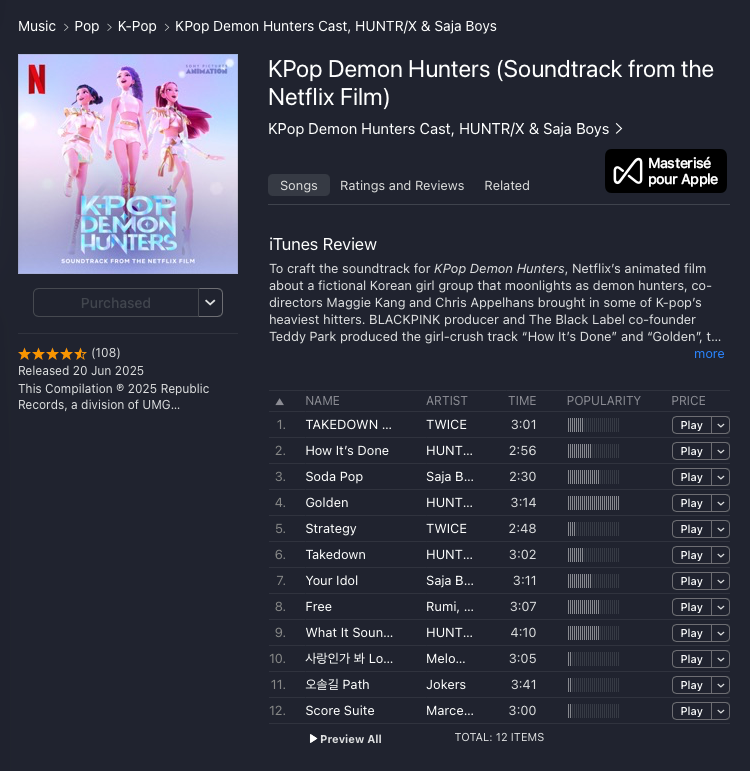Go to the Music breadcrumb

[x=37, y=26]
